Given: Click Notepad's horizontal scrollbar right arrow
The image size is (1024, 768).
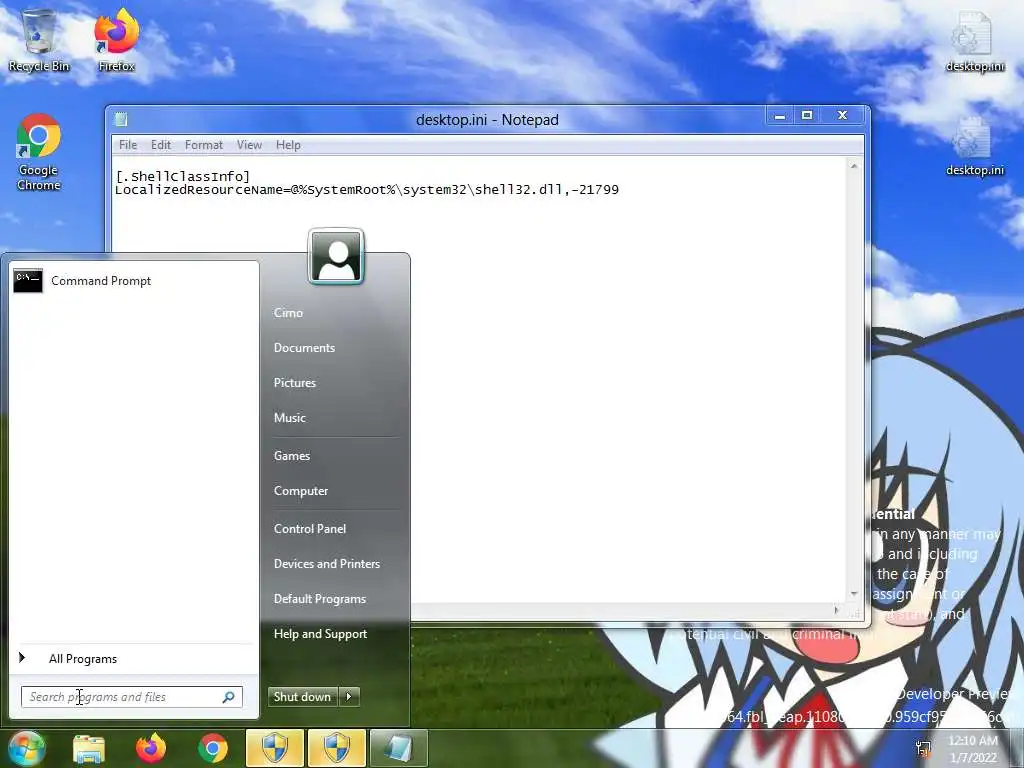Looking at the screenshot, I should (x=837, y=611).
